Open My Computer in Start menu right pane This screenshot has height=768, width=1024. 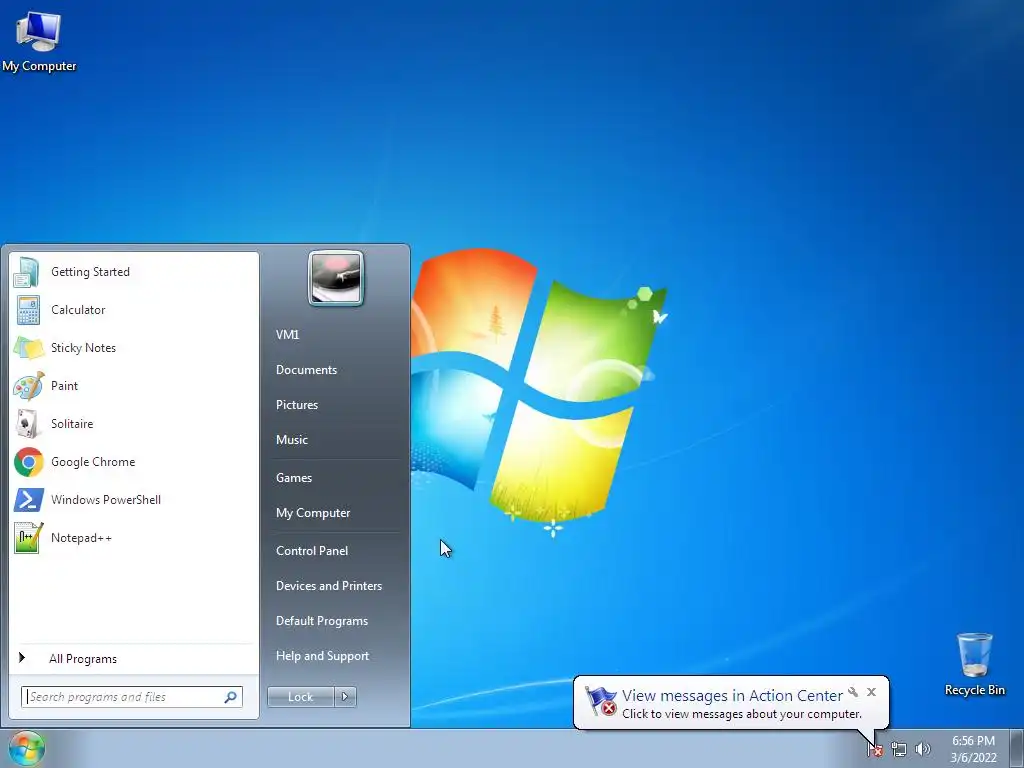click(313, 513)
